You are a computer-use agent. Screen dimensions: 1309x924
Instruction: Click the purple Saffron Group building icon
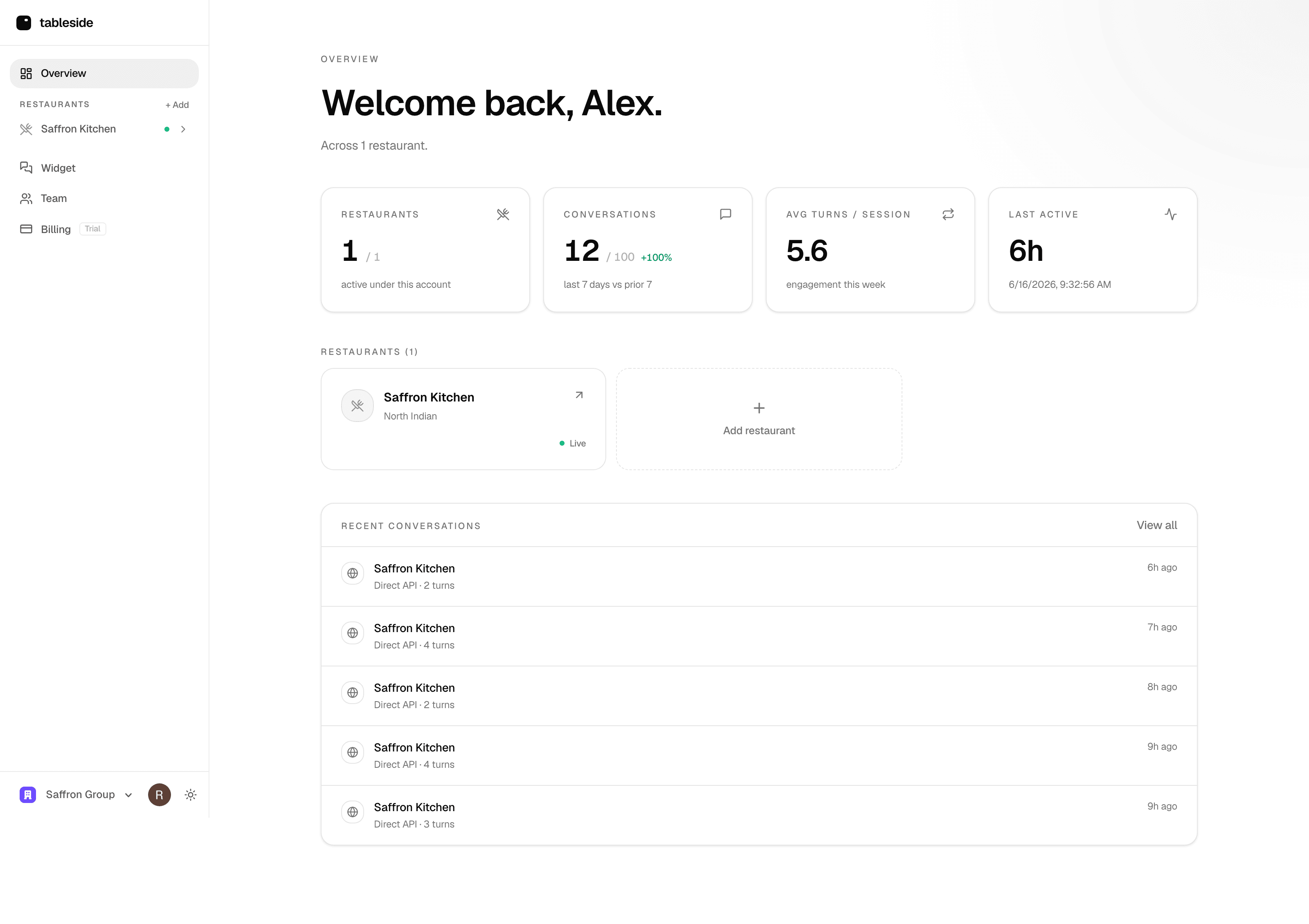pyautogui.click(x=27, y=795)
